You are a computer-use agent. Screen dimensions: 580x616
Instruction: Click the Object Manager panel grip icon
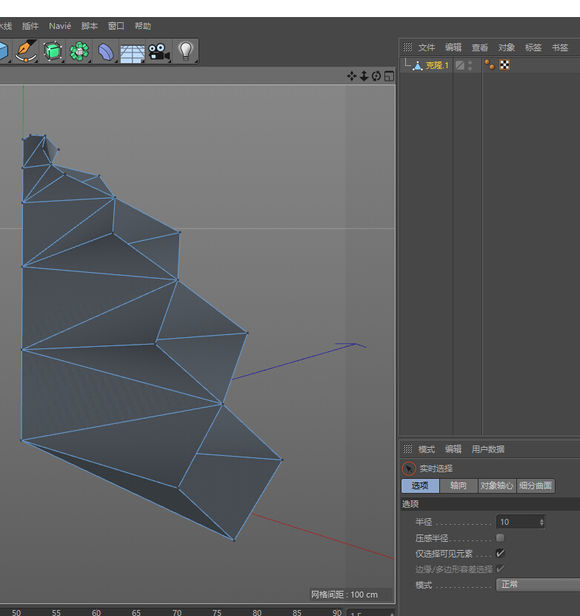pos(407,48)
